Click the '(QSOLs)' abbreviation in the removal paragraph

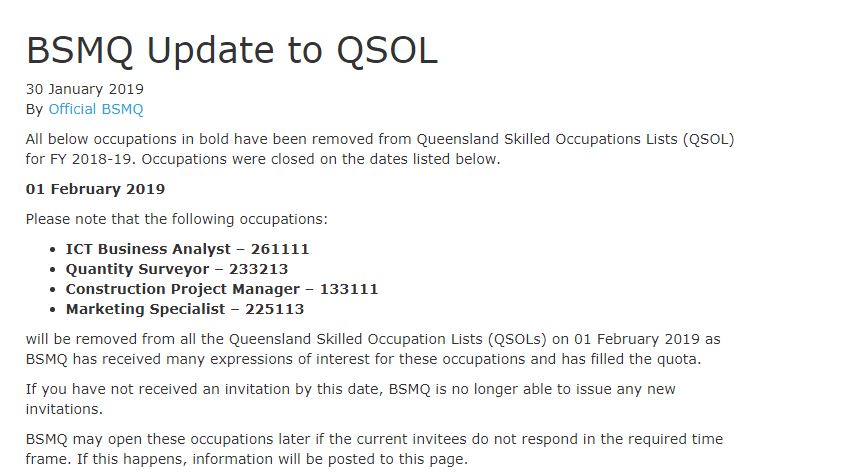[x=517, y=339]
